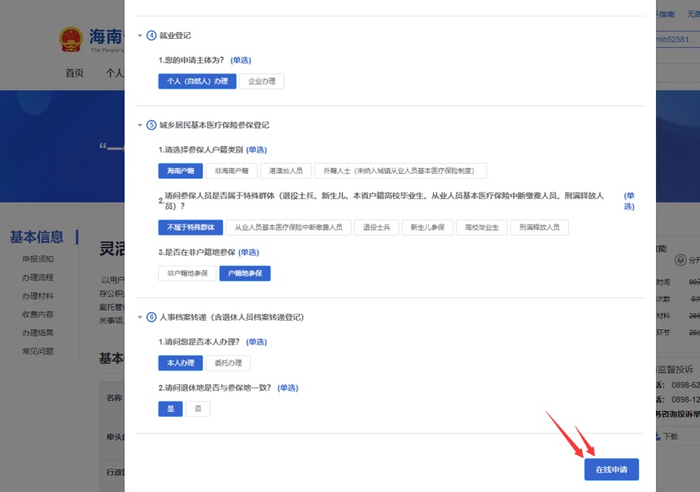Click section title 就业登记

pyautogui.click(x=175, y=36)
